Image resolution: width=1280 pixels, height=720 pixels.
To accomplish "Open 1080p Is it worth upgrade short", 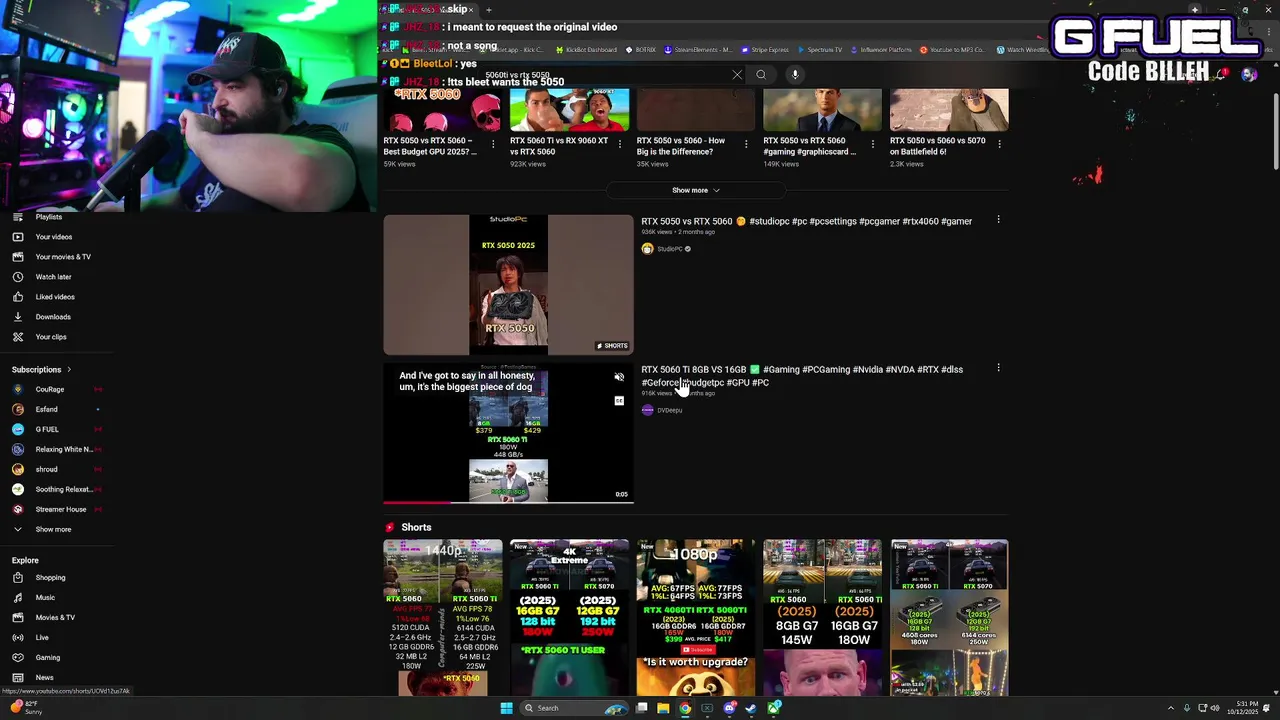I will (696, 617).
